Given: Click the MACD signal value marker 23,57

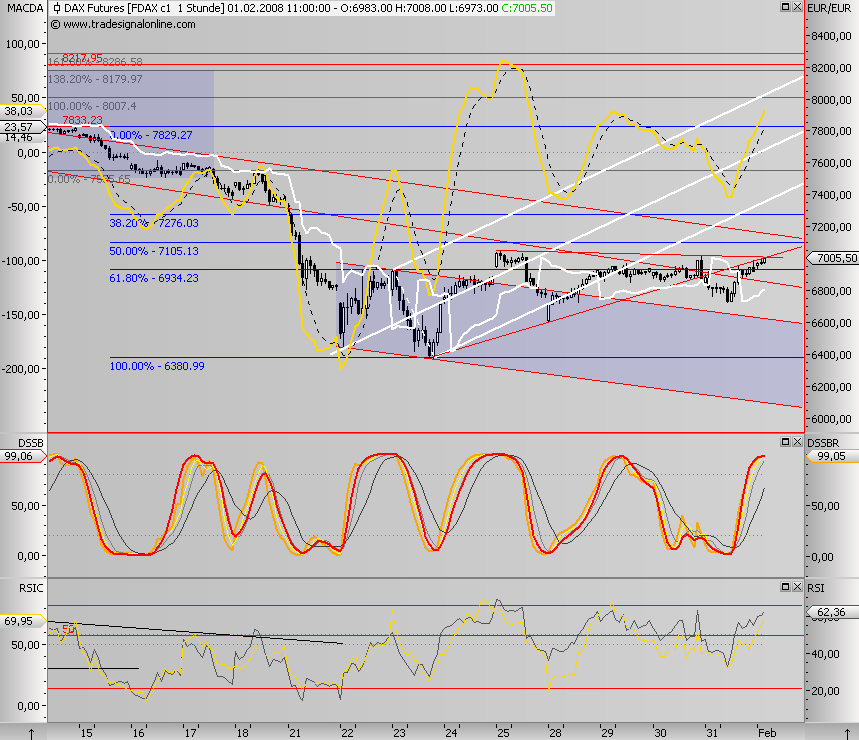Looking at the screenshot, I should pos(22,127).
